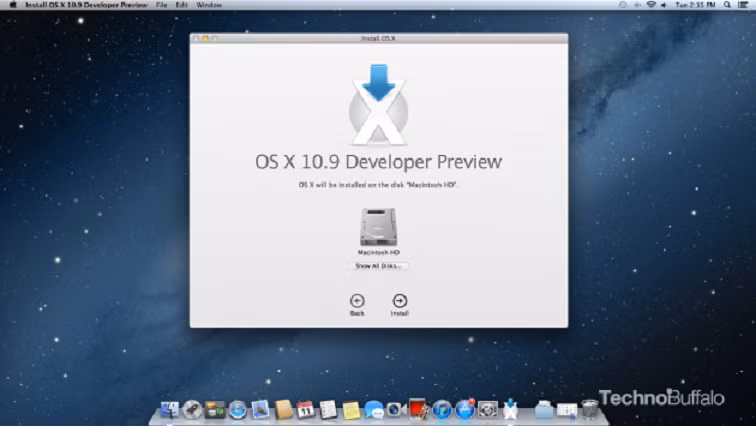The image size is (756, 426).
Task: Click the Install OS X window title
Action: [x=378, y=38]
